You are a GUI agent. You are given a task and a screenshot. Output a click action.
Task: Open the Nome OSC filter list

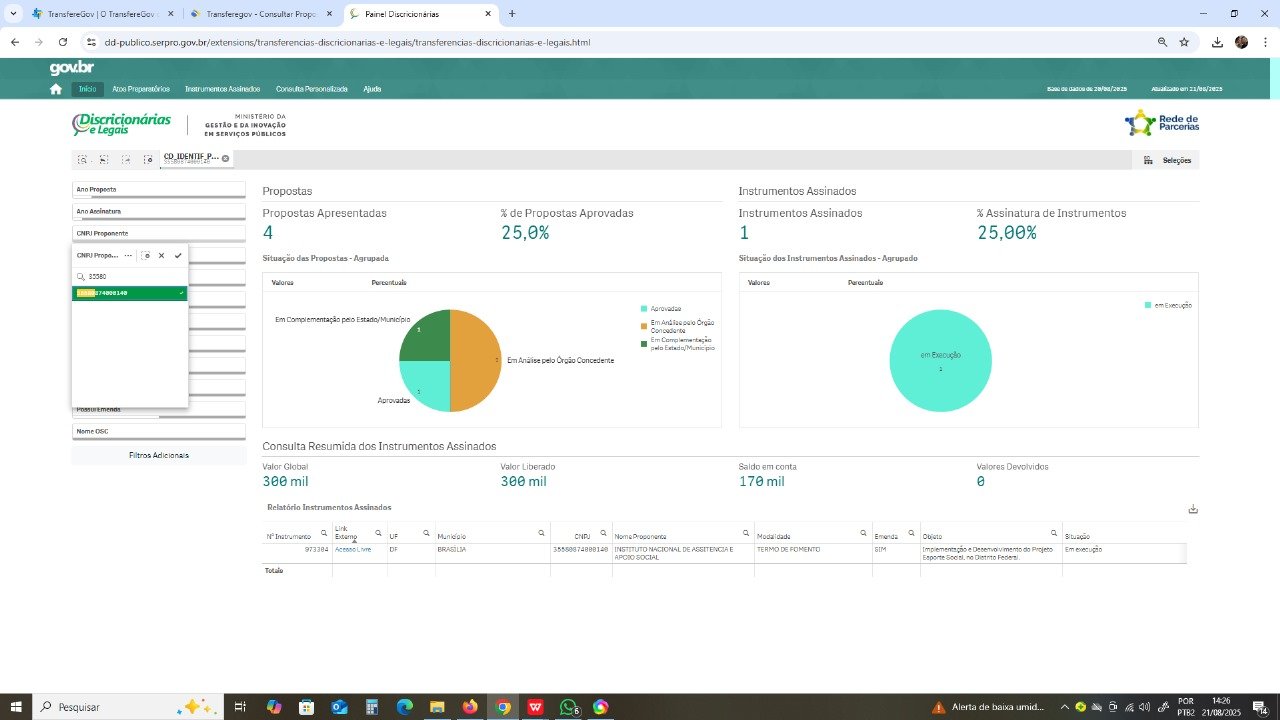coord(158,431)
